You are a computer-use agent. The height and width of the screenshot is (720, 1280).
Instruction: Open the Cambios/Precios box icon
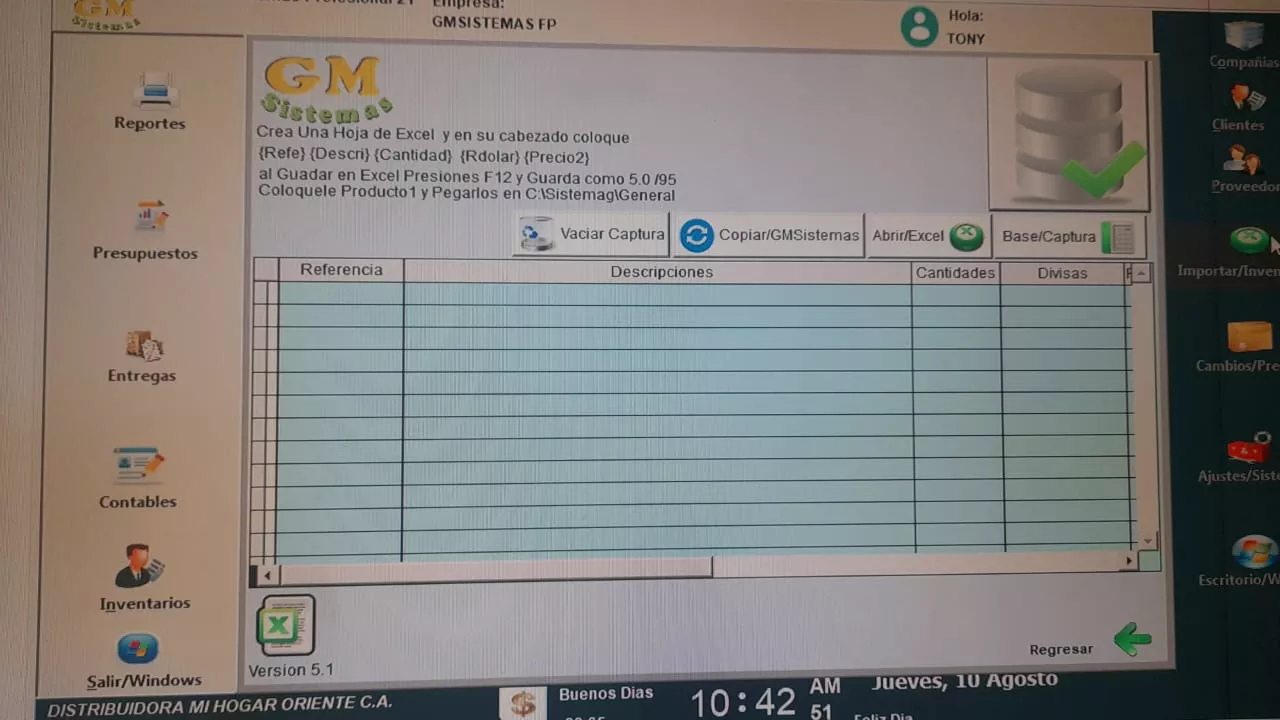pos(1249,335)
